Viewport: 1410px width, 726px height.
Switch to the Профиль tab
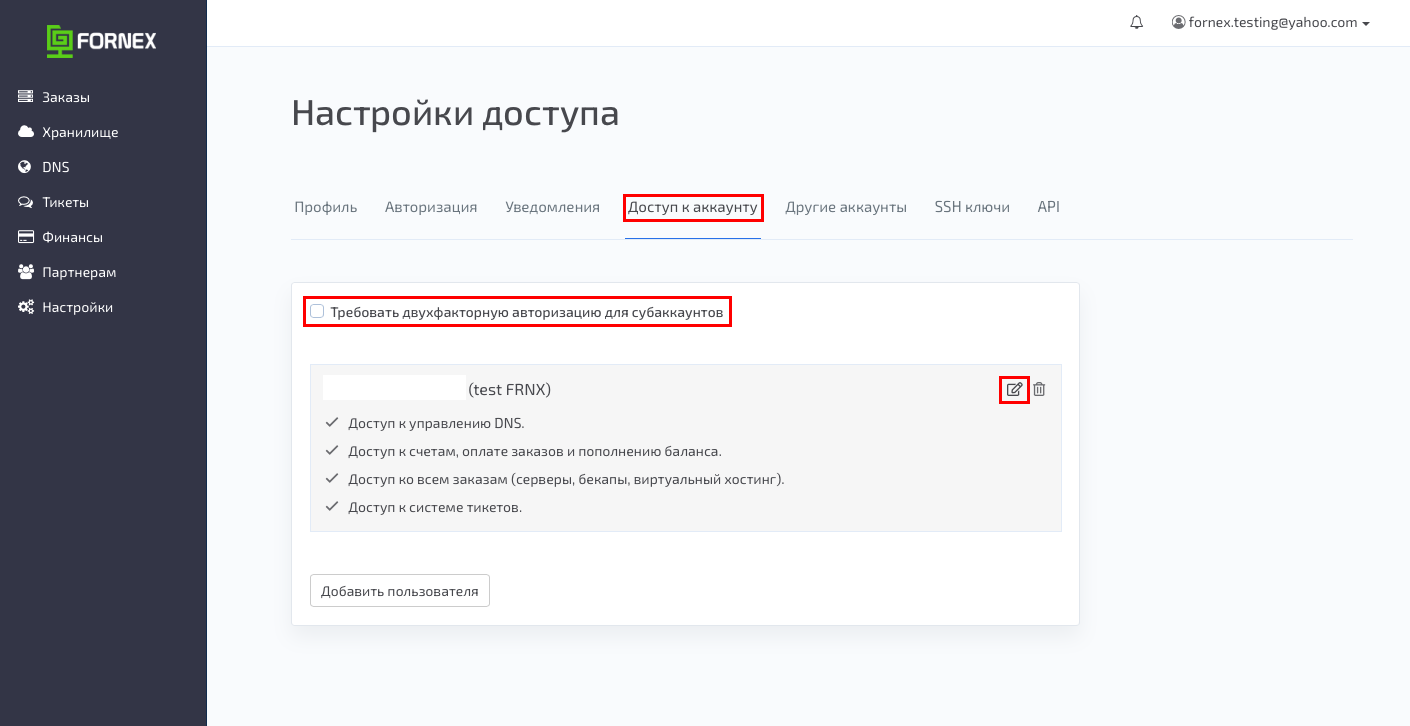click(325, 207)
